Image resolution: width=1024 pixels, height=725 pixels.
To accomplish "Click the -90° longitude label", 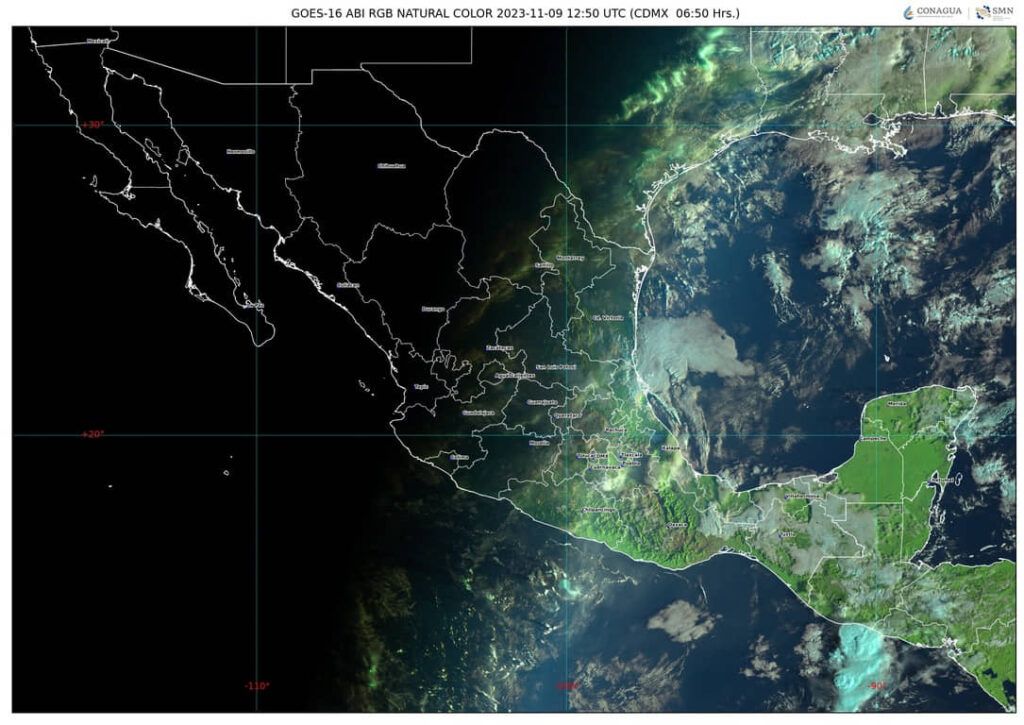I will tap(875, 686).
